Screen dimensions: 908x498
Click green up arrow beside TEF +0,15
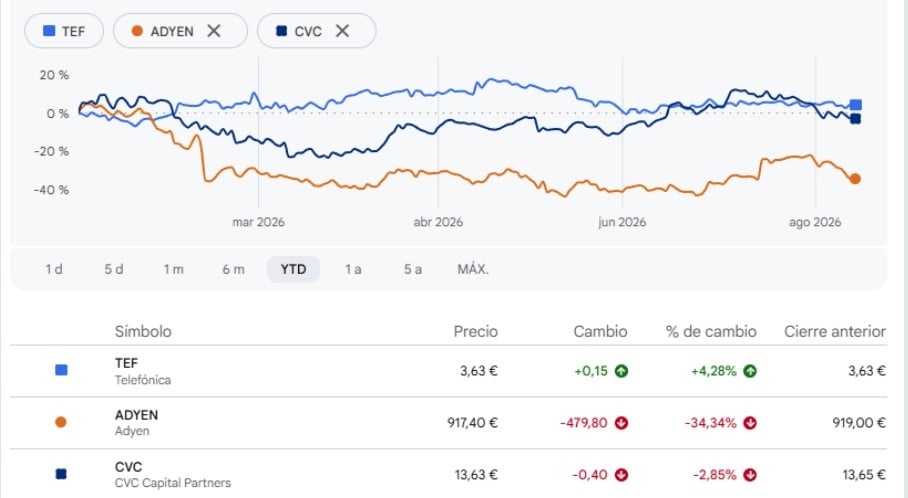click(x=621, y=371)
